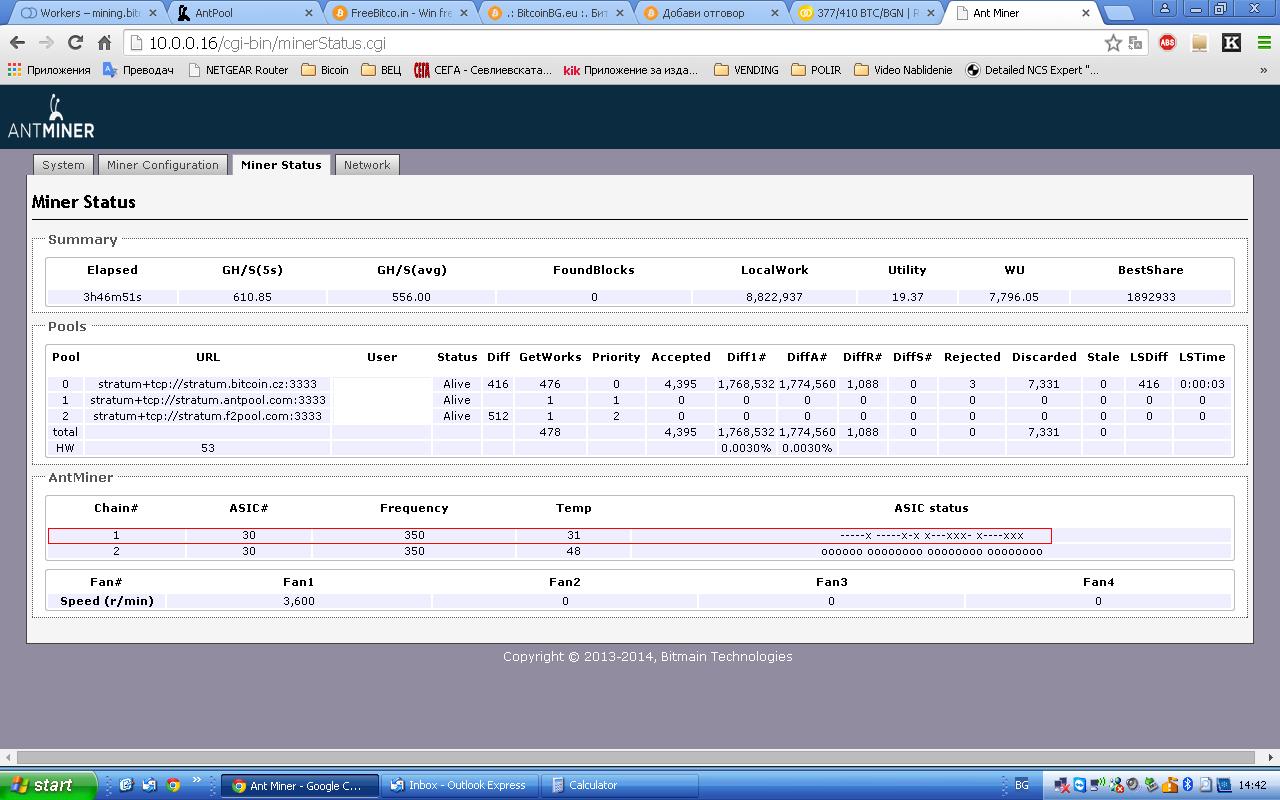Image resolution: width=1280 pixels, height=800 pixels.
Task: Click the 556.00 GH/S(avg) value
Action: click(411, 297)
